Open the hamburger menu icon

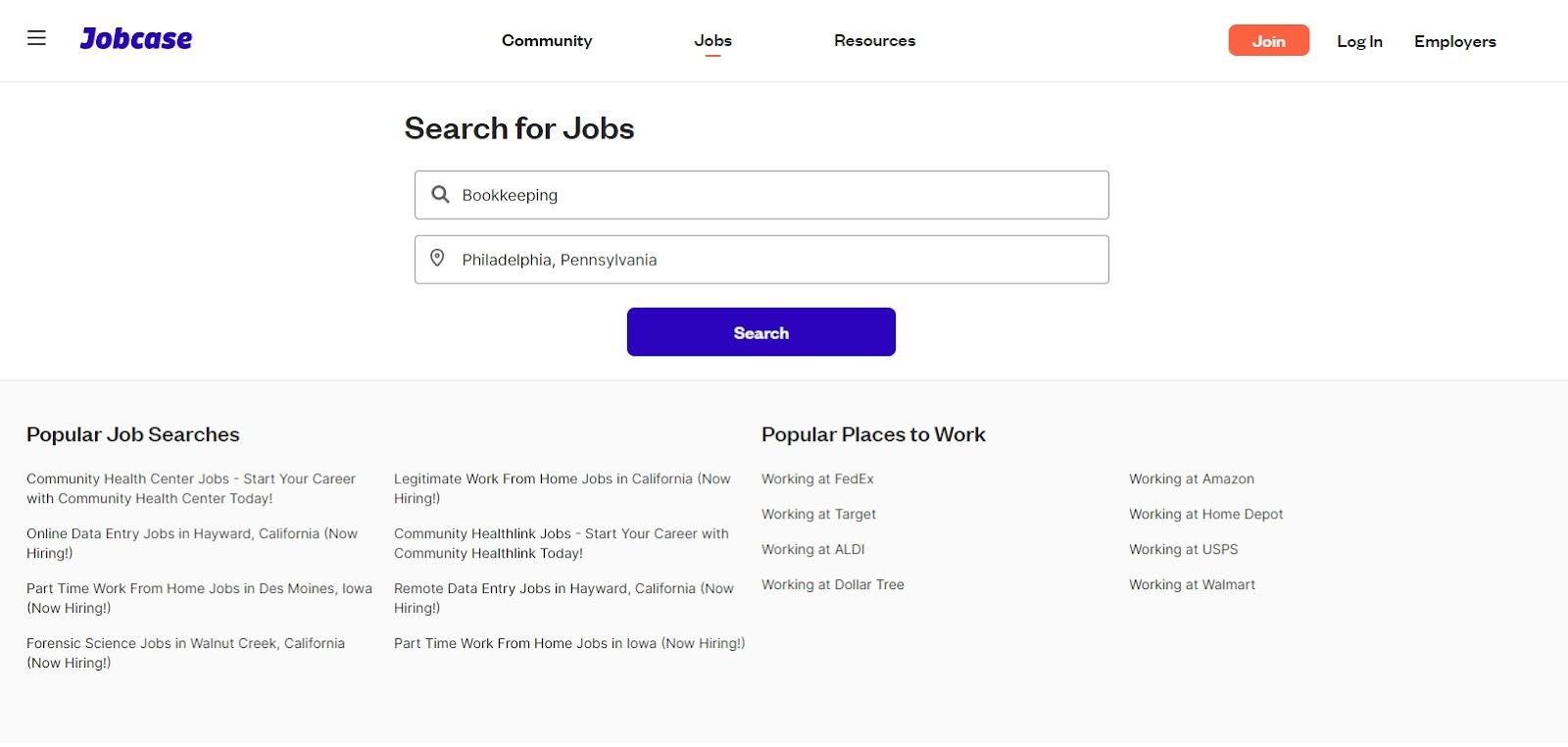[36, 38]
